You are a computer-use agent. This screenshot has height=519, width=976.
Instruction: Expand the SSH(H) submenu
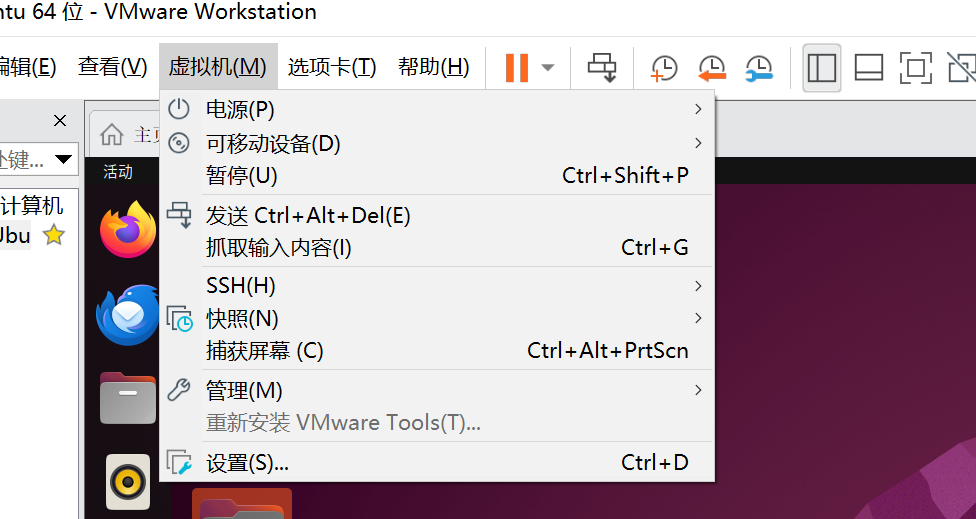click(x=437, y=286)
